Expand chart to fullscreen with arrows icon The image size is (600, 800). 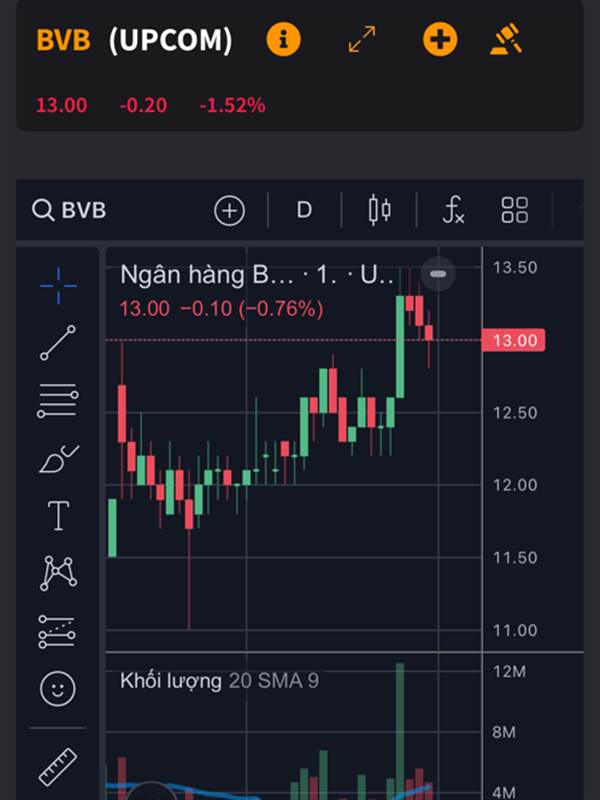coord(362,39)
